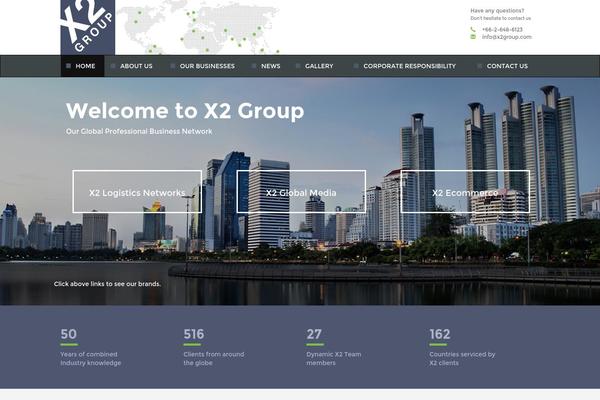600x400 pixels.
Task: Click the 162 countries statistic number
Action: pyautogui.click(x=440, y=334)
